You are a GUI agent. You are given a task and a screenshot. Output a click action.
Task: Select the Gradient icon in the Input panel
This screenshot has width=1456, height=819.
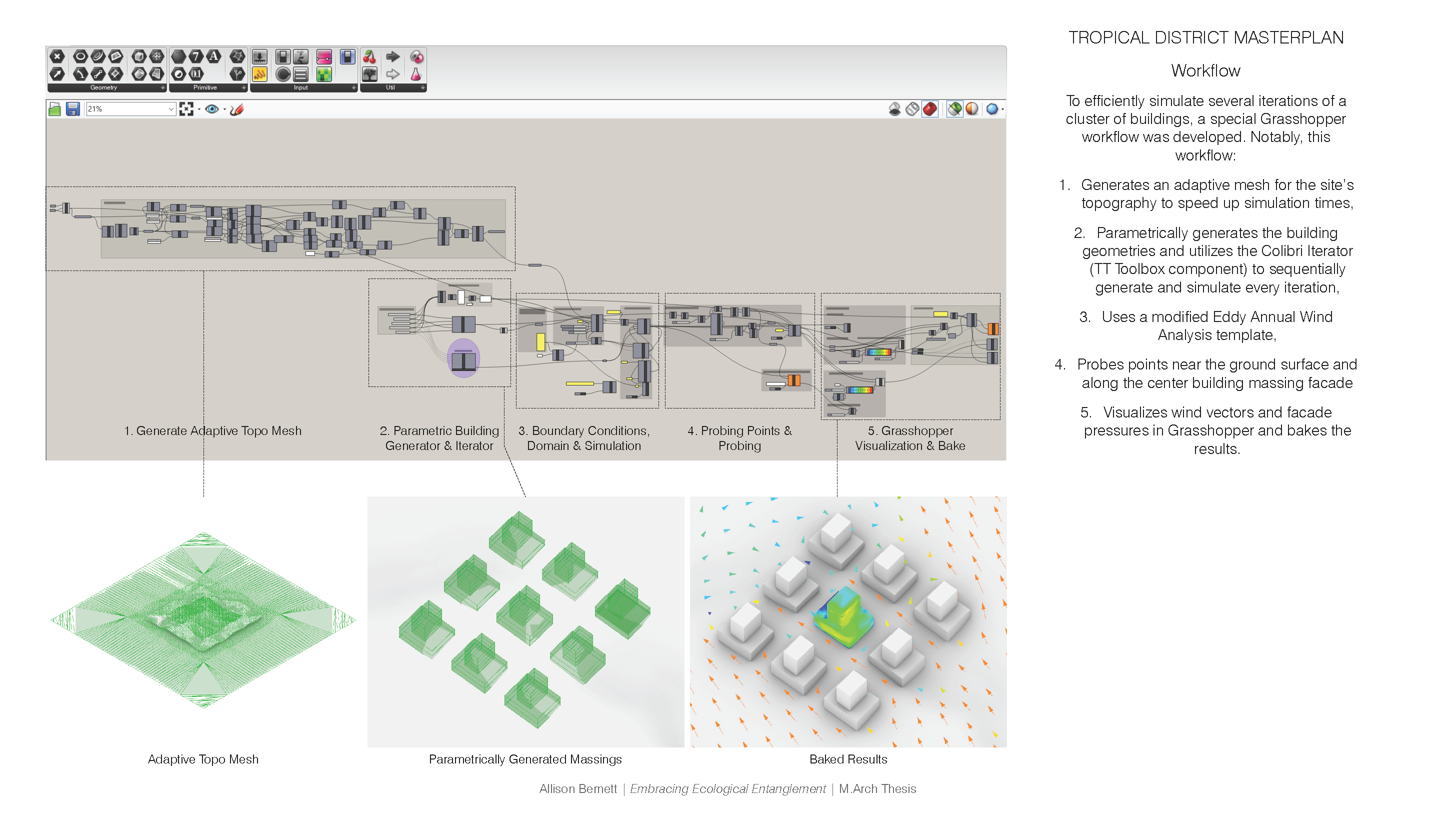[x=323, y=58]
